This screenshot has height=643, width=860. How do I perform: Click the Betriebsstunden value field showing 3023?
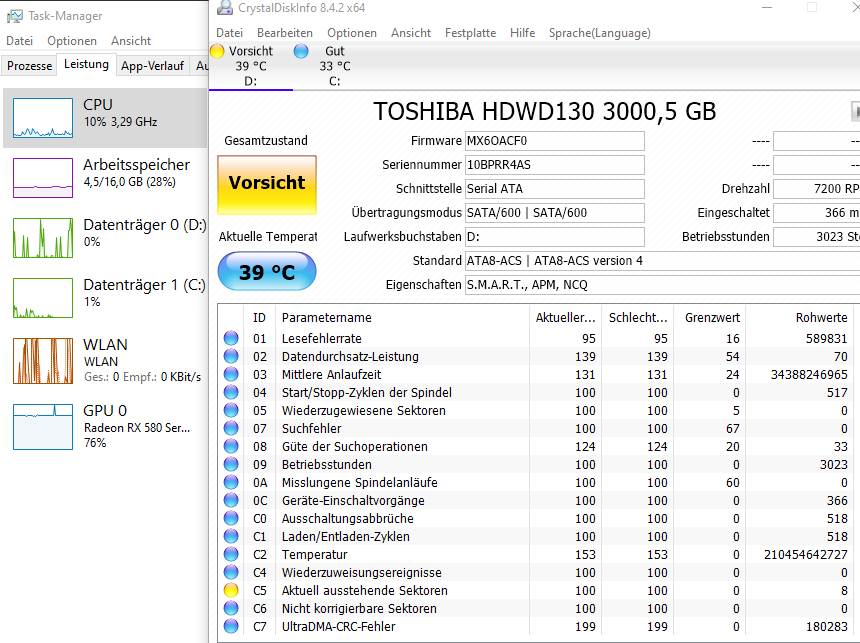point(817,237)
